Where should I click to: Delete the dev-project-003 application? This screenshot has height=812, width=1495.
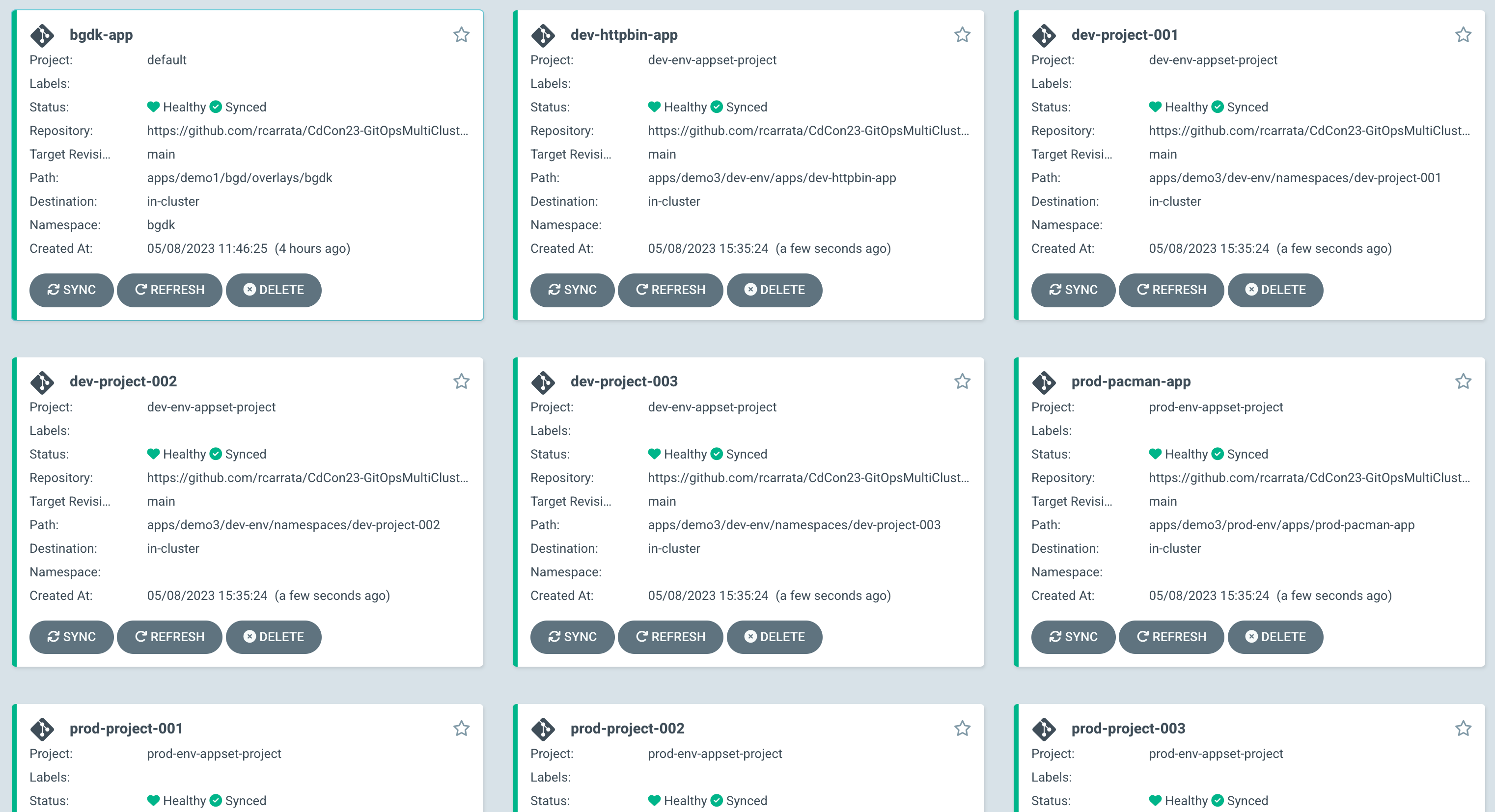tap(774, 637)
